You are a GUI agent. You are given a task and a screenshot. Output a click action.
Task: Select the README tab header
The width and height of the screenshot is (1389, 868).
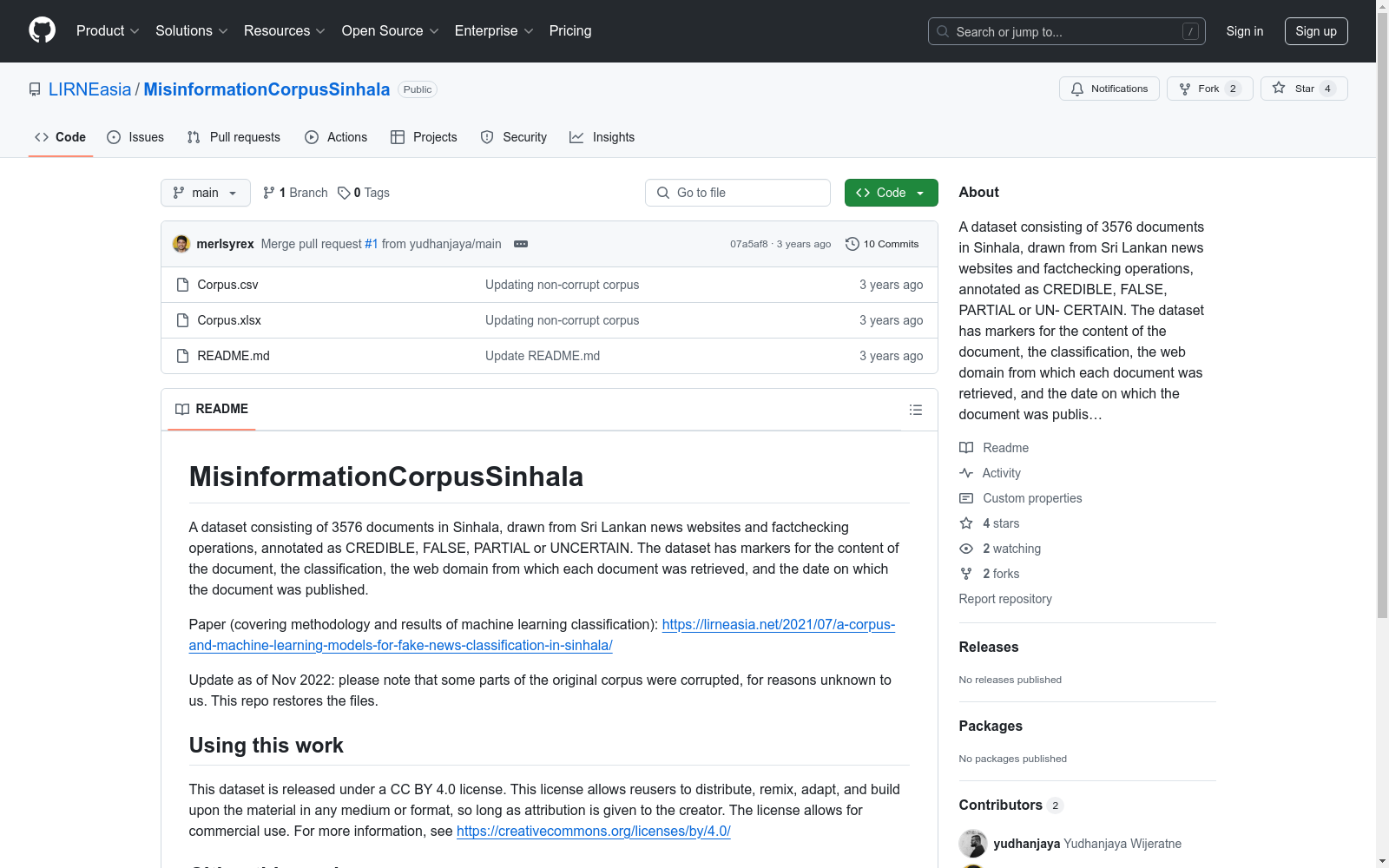212,409
